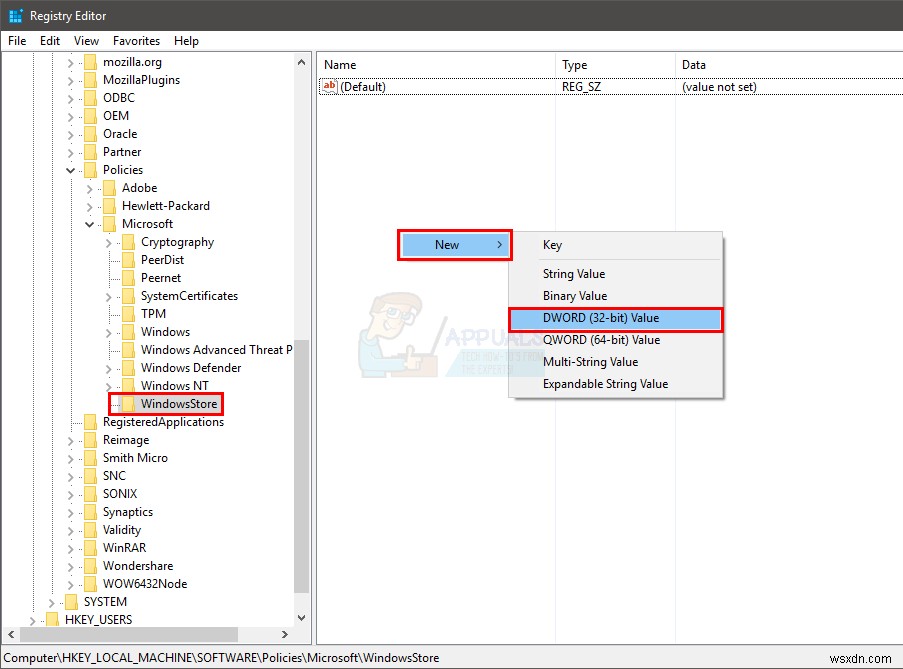Image resolution: width=903 pixels, height=669 pixels.
Task: Click the Cryptography folder icon
Action: [x=128, y=242]
